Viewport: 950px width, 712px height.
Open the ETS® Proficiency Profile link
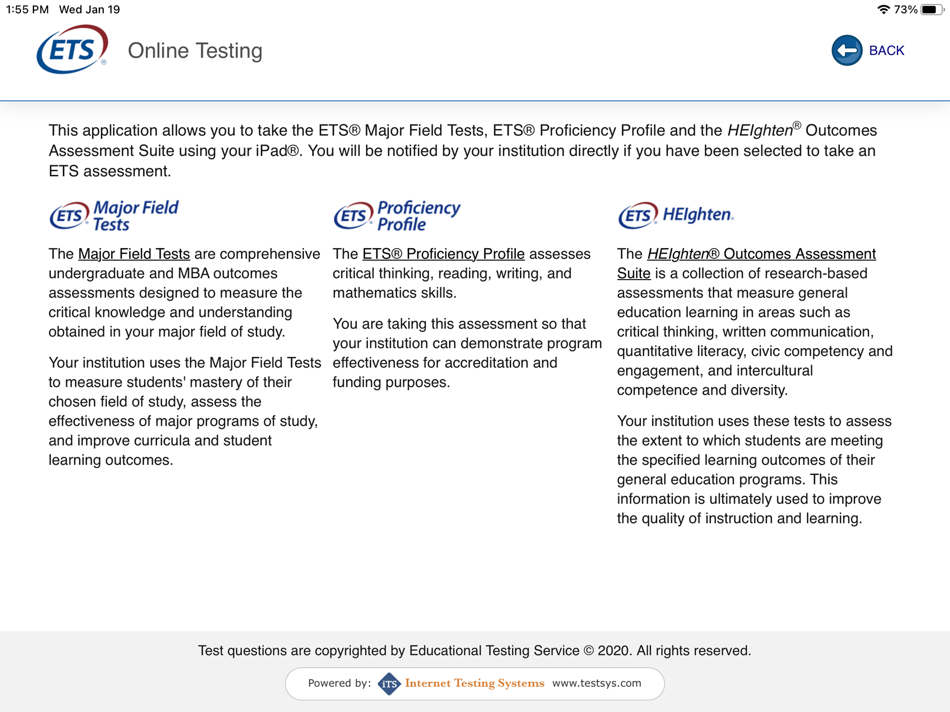(x=443, y=254)
